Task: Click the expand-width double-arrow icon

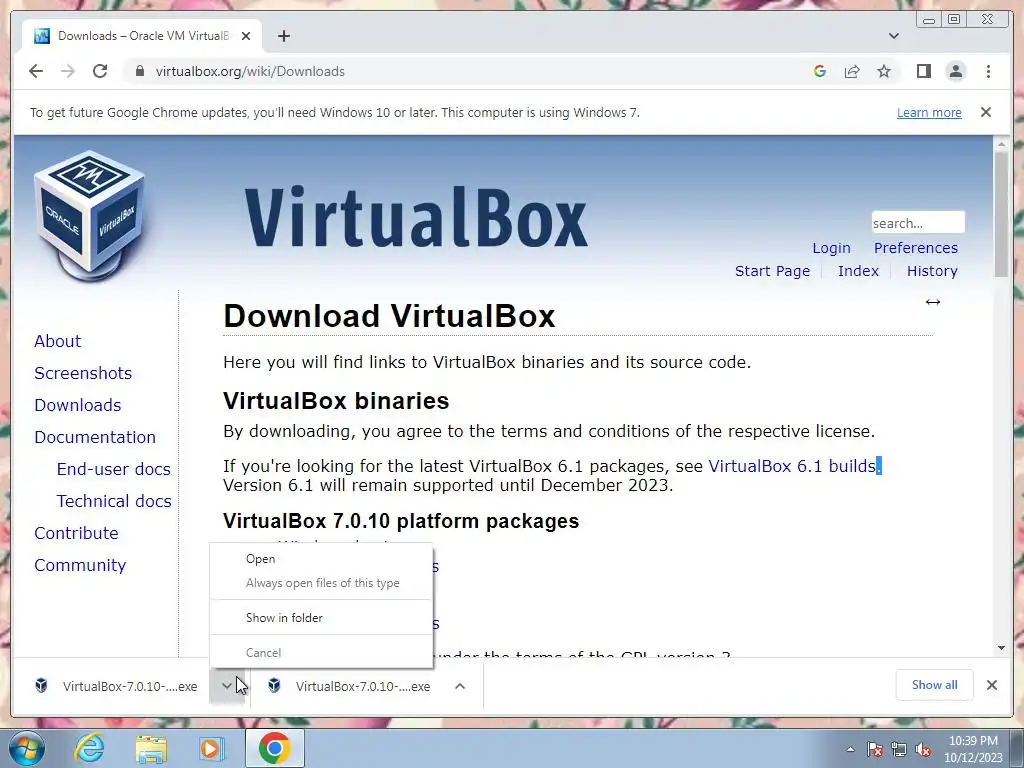Action: click(x=933, y=302)
